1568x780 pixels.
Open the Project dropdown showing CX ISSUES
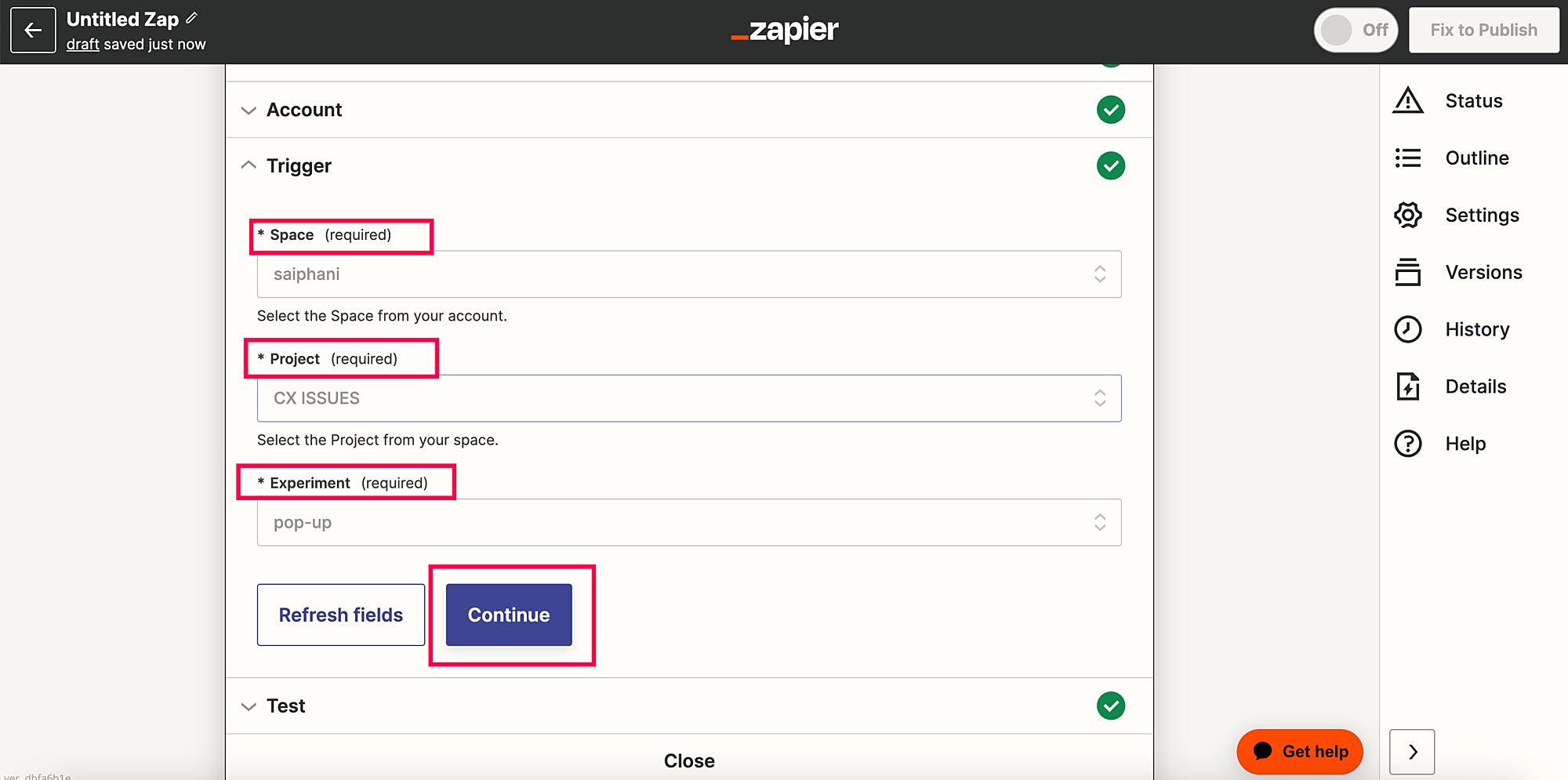[688, 398]
